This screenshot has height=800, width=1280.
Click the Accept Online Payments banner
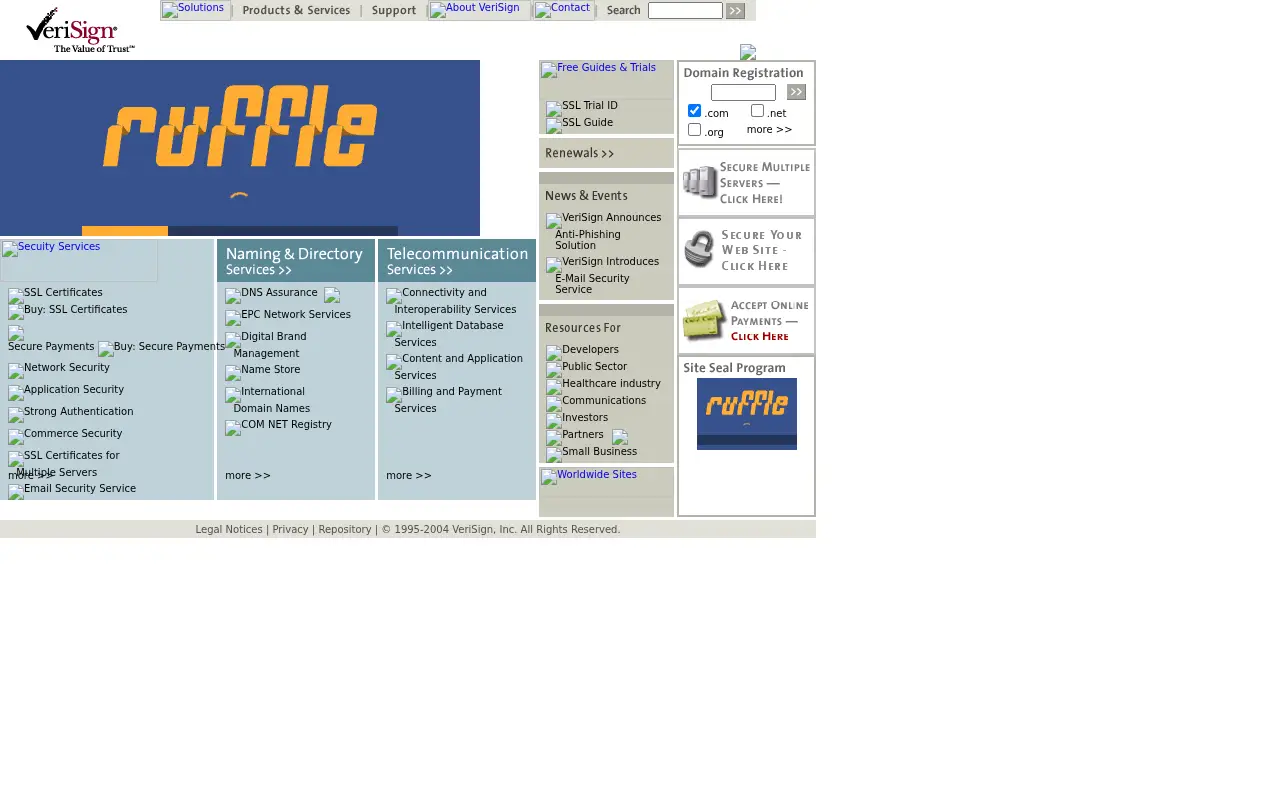(x=746, y=320)
